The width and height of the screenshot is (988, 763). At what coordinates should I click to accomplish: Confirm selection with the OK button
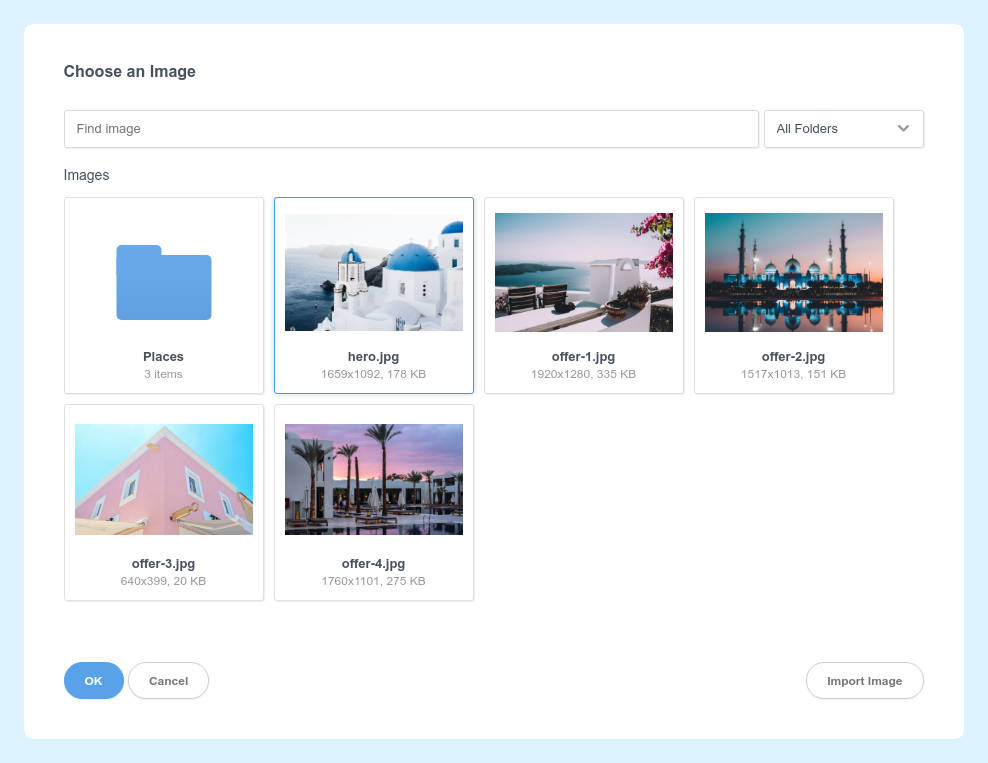click(93, 680)
